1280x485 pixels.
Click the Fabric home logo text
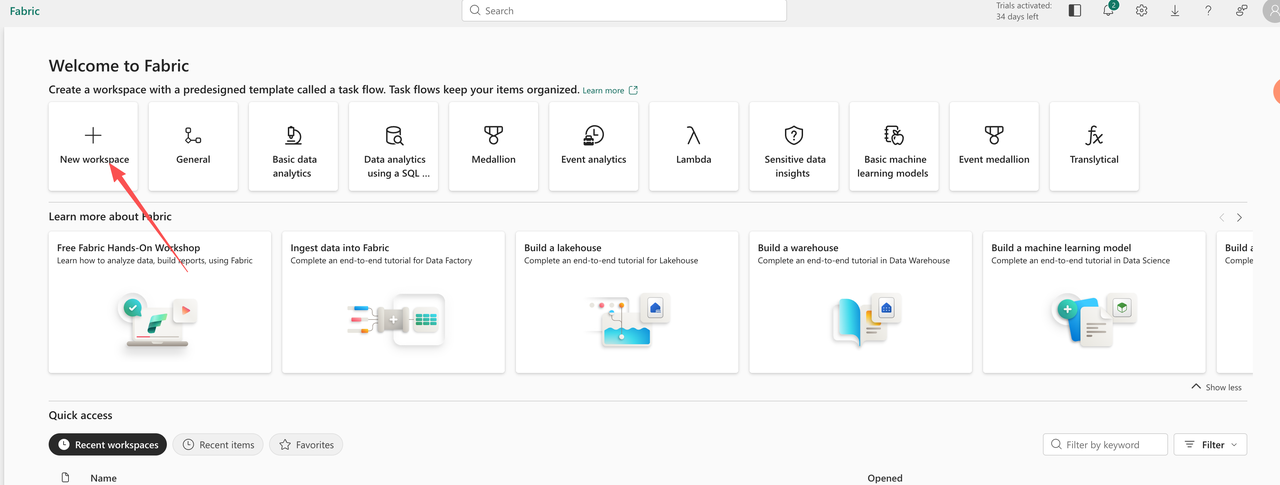pos(24,10)
